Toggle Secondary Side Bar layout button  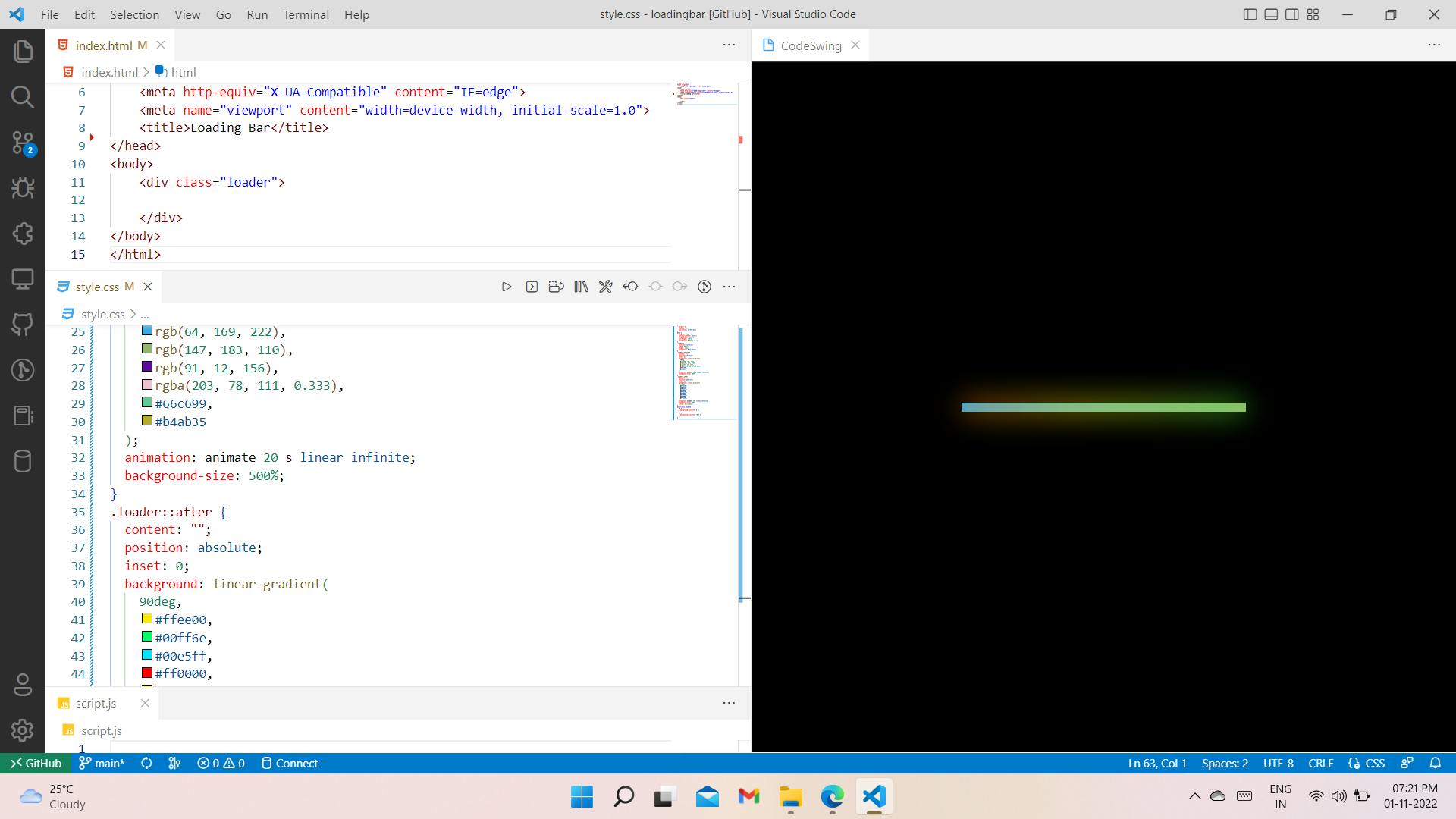tap(1292, 14)
